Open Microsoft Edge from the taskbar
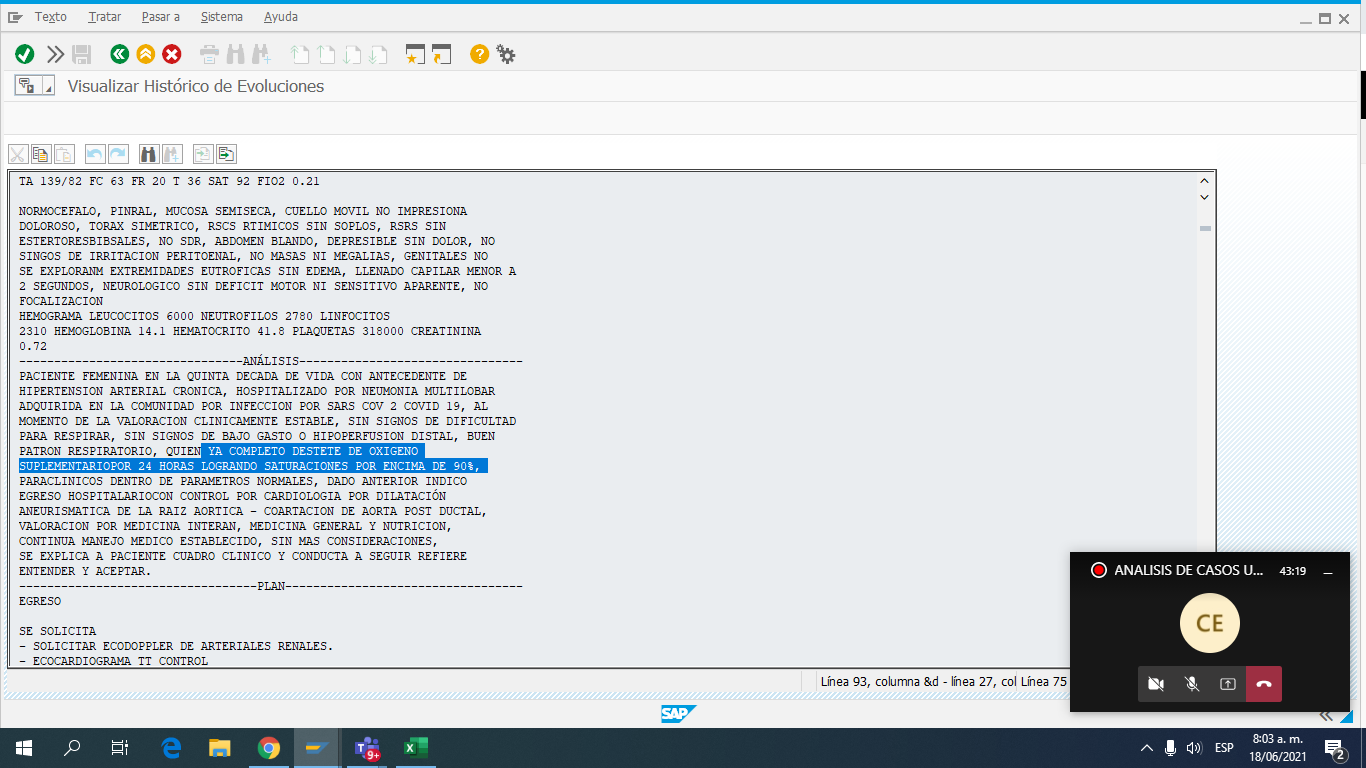This screenshot has height=768, width=1366. [x=171, y=747]
